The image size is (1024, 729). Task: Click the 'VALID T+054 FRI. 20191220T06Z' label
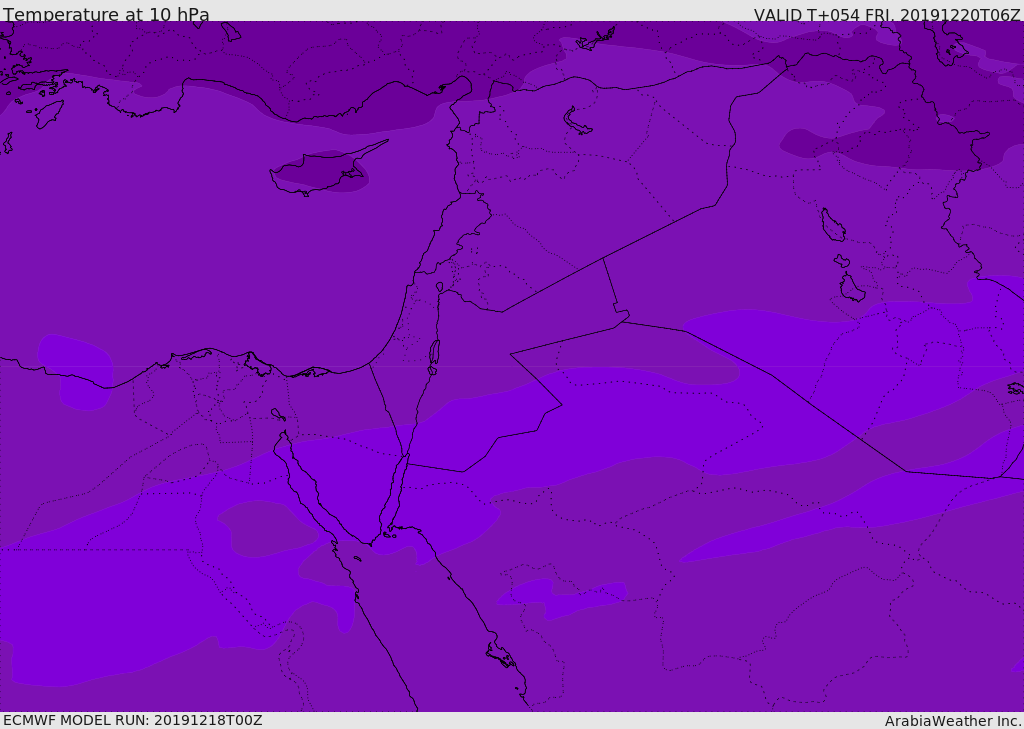[x=887, y=15]
